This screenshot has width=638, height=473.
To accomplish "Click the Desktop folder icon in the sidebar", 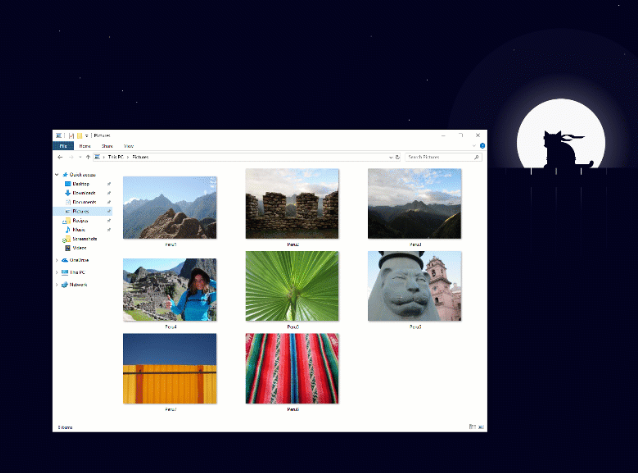I will pyautogui.click(x=68, y=184).
